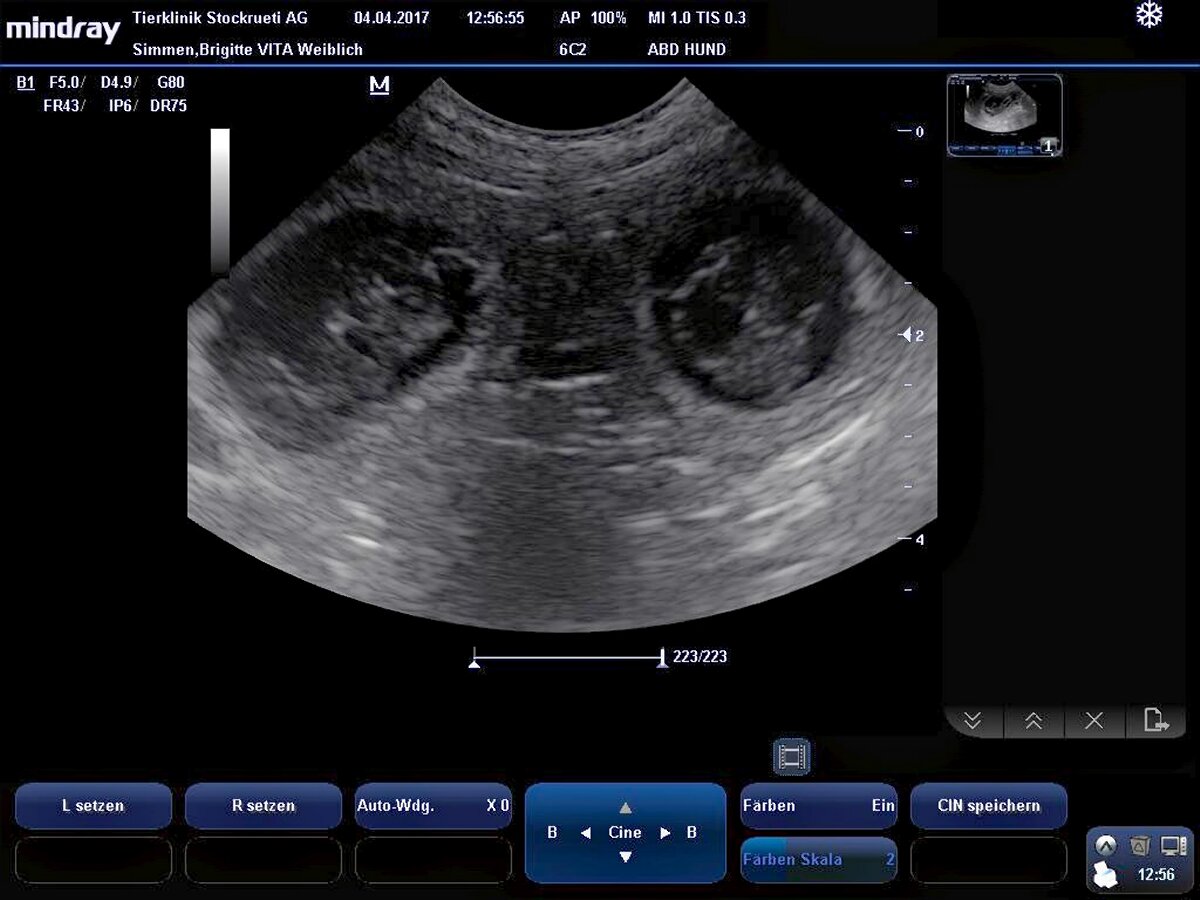Toggle the Färben Ein setting

pos(818,805)
